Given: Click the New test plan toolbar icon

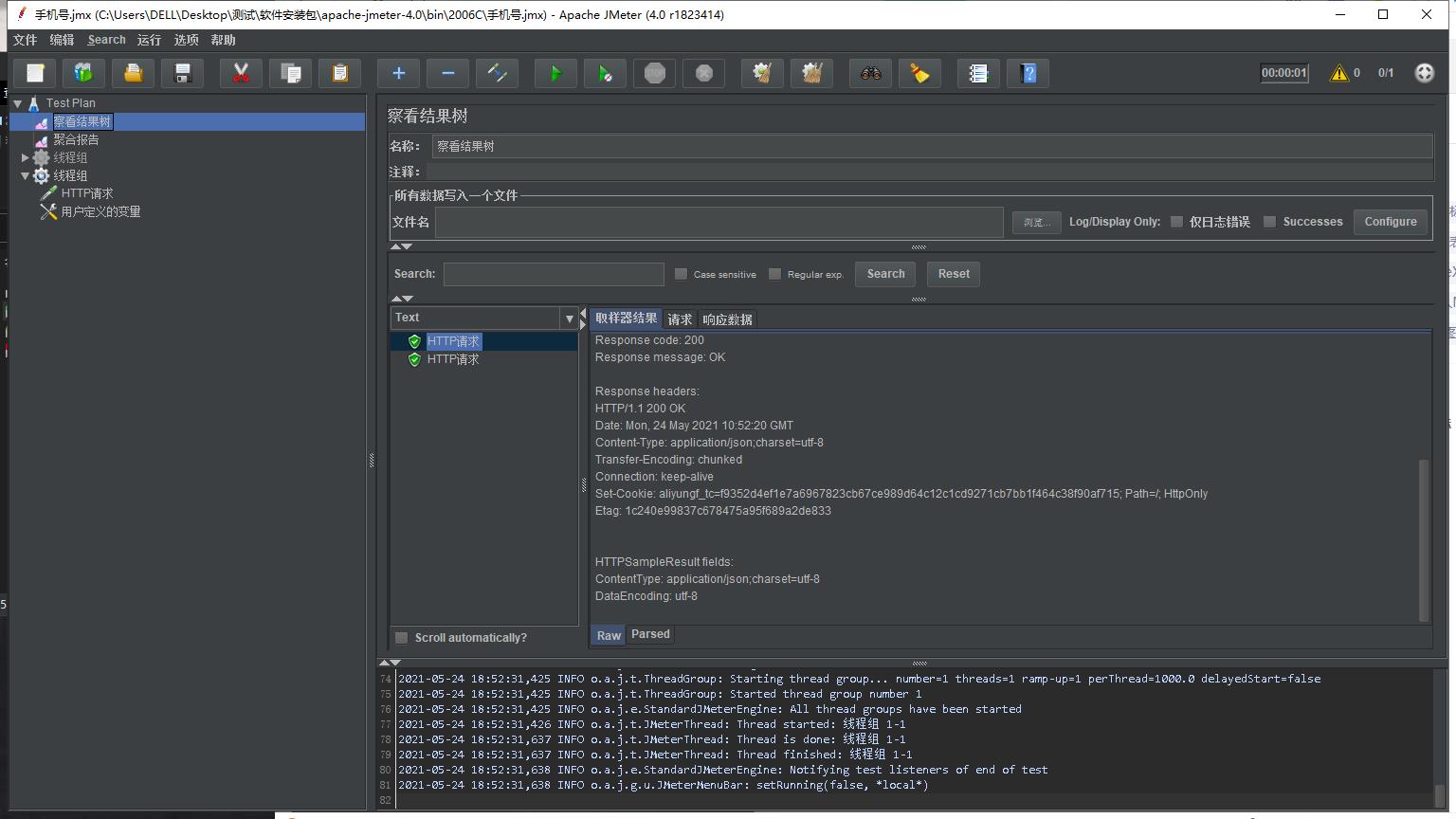Looking at the screenshot, I should click(35, 73).
